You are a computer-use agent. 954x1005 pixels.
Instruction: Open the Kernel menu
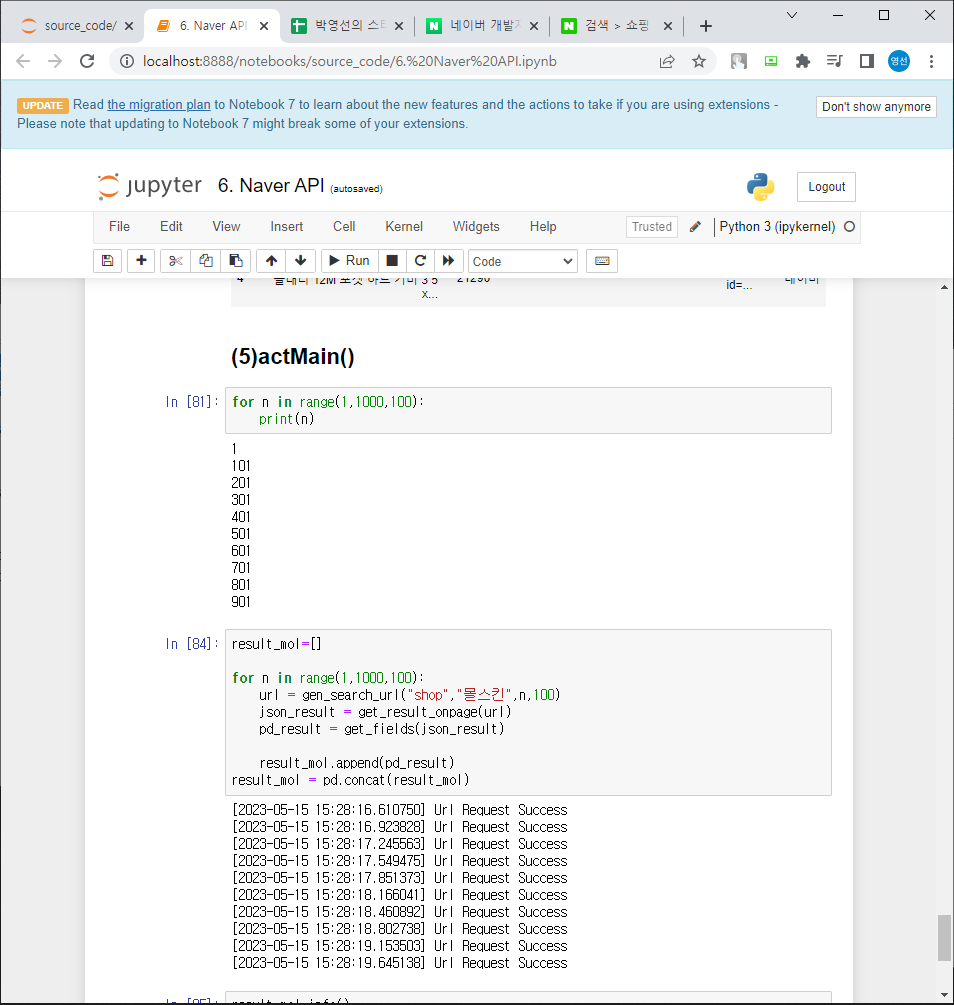tap(404, 227)
